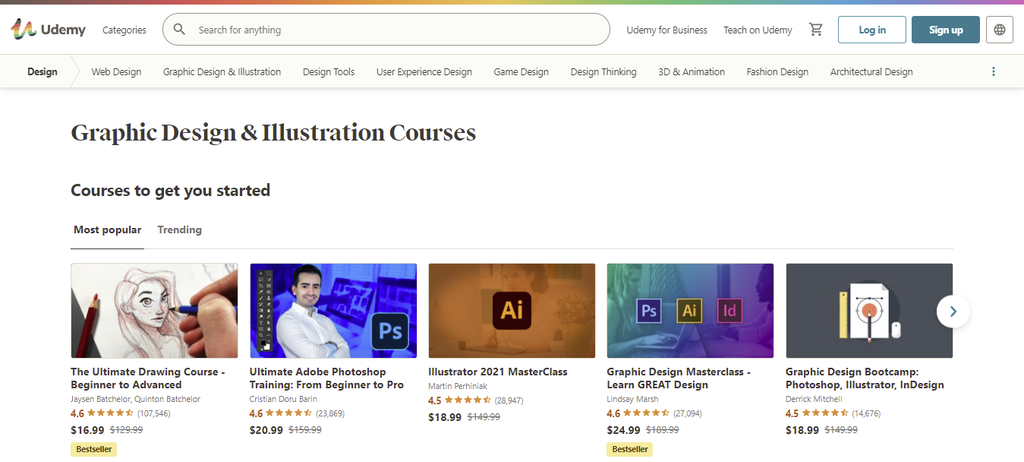Image resolution: width=1024 pixels, height=462 pixels.
Task: Click title Illustrator 2021 MasterClass
Action: [498, 372]
